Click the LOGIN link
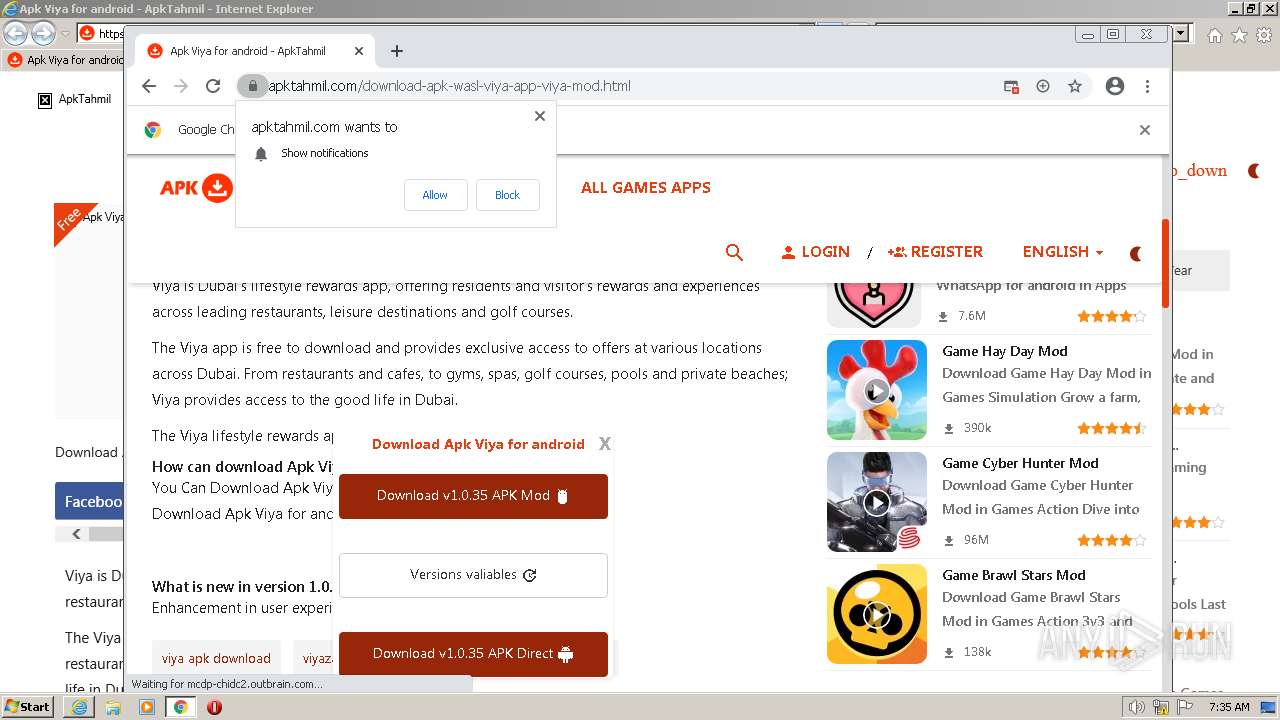This screenshot has width=1280, height=720. [x=816, y=252]
